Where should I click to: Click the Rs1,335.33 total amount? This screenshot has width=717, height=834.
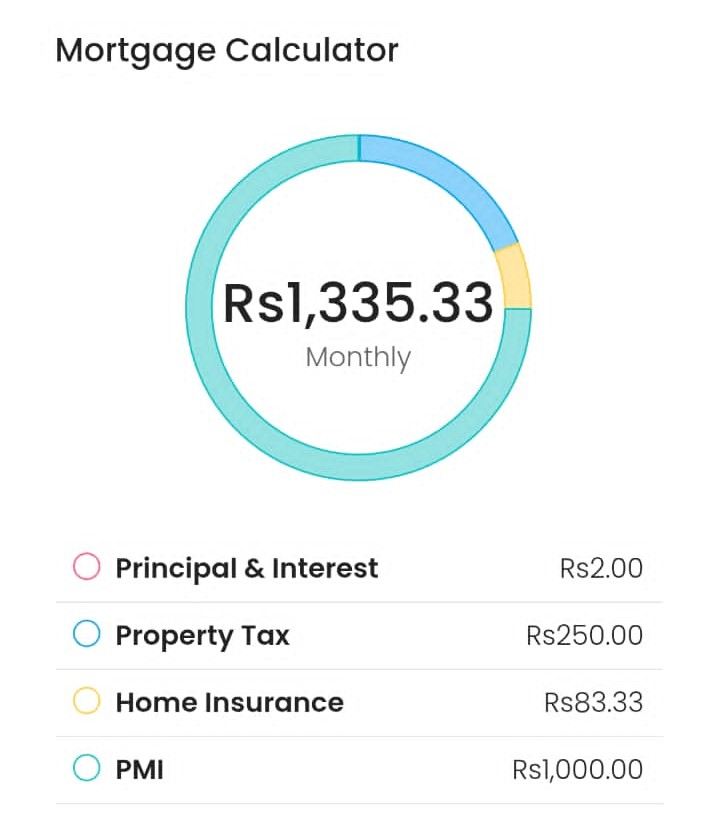(358, 303)
